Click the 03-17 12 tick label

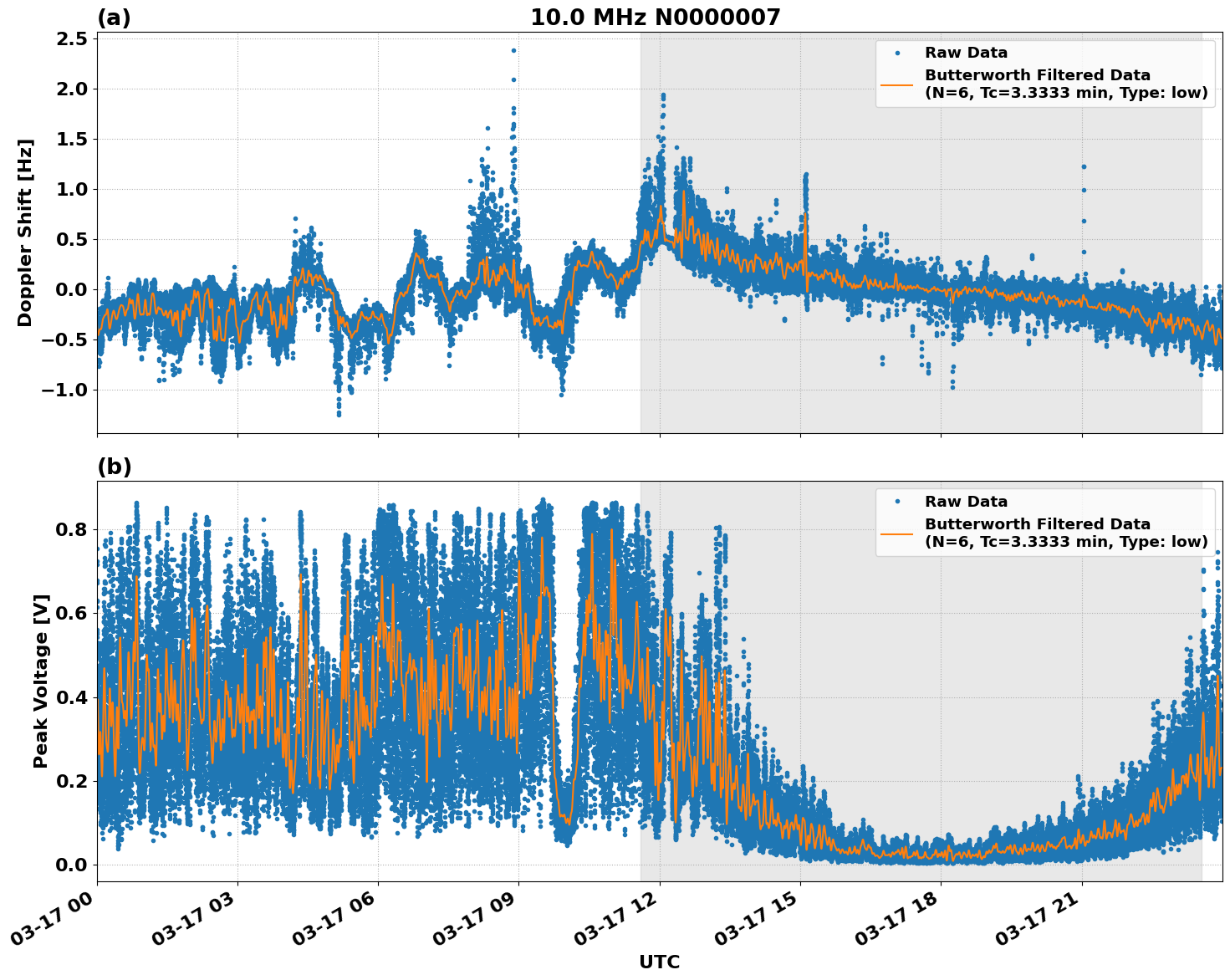616,915
